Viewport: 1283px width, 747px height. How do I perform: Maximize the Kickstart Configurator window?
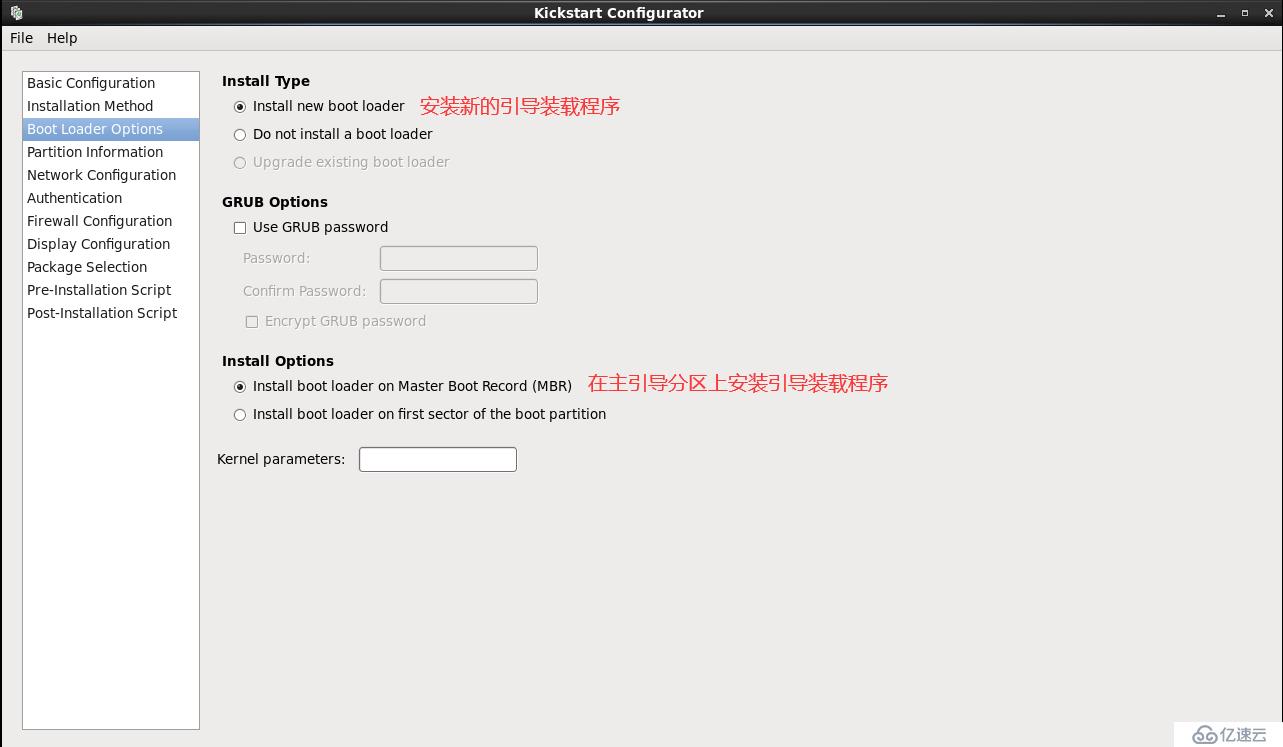(1245, 13)
